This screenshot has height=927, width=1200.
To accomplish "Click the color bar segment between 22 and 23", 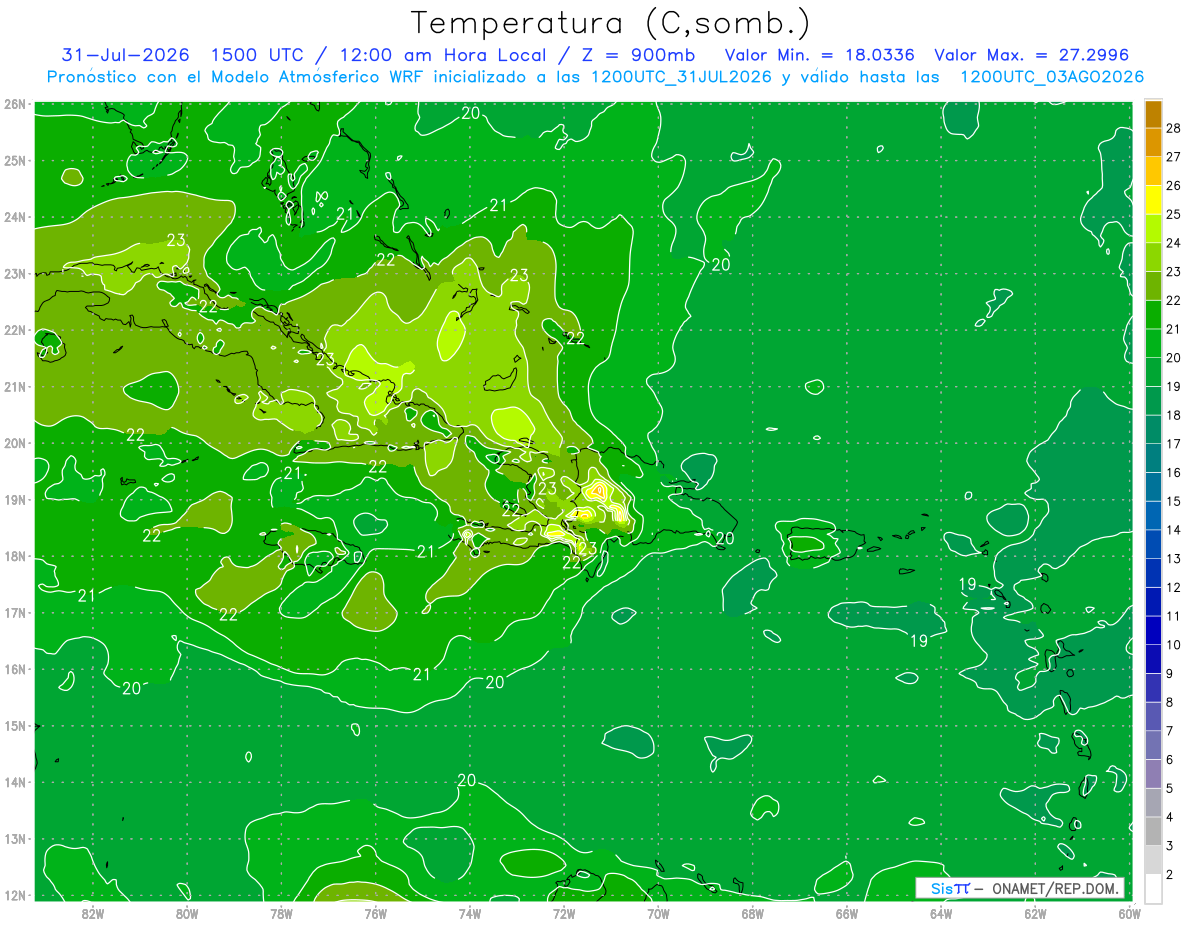I will (1153, 286).
